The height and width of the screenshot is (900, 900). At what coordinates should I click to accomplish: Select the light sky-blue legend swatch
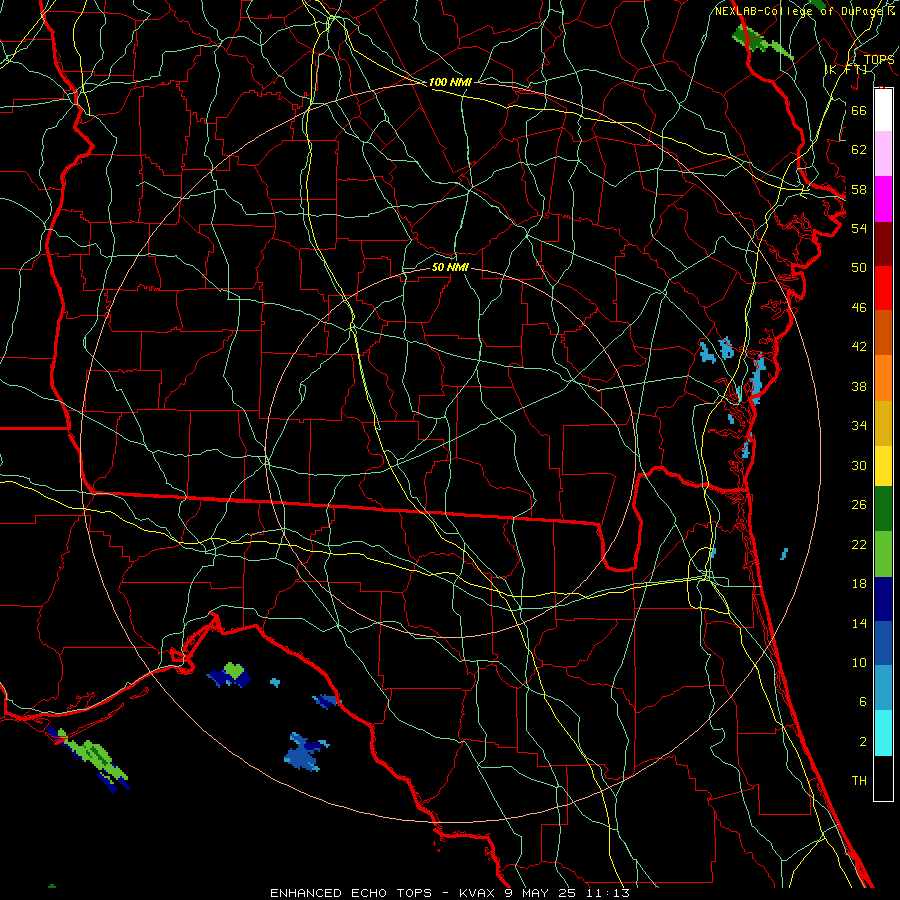pyautogui.click(x=883, y=688)
